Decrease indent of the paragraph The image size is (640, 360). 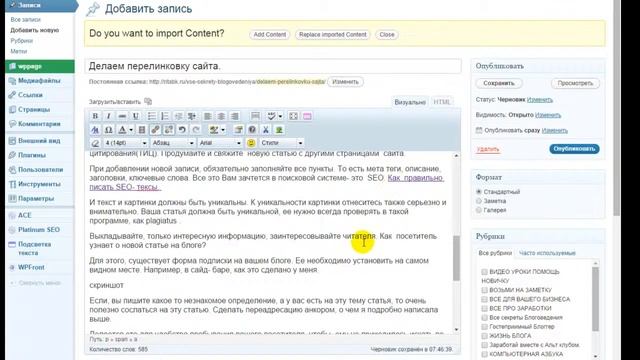178,116
